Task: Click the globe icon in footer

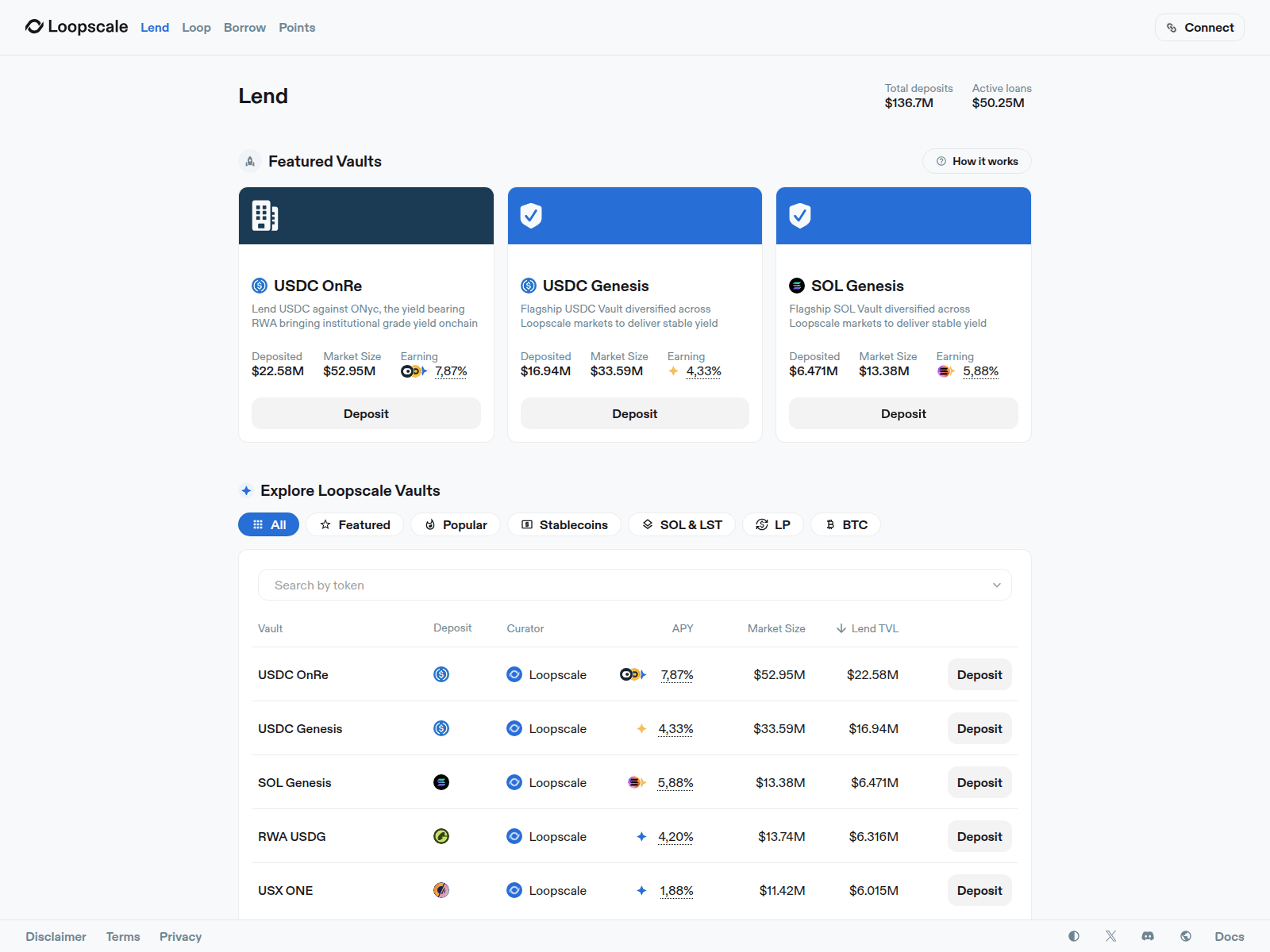Action: pyautogui.click(x=1185, y=936)
